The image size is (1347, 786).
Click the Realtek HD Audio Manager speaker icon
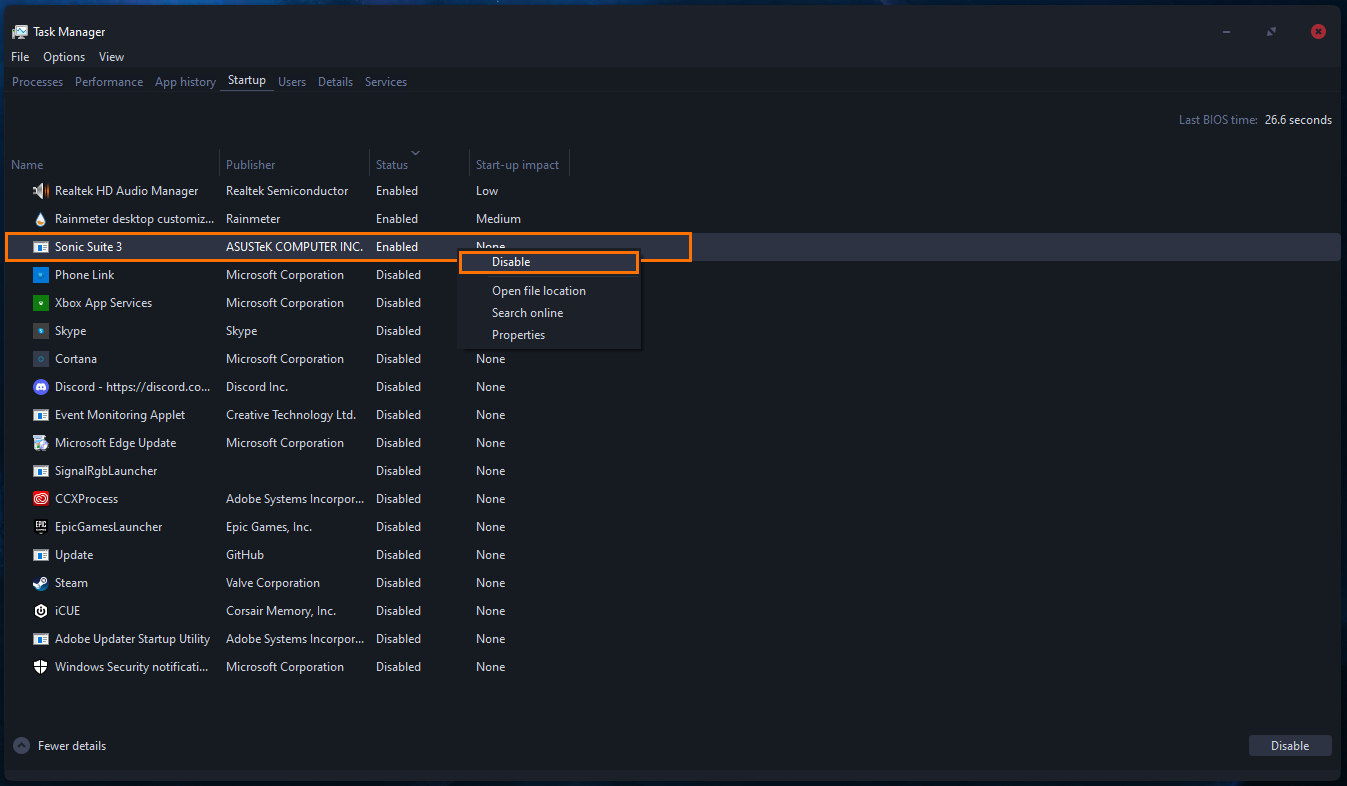click(x=41, y=191)
